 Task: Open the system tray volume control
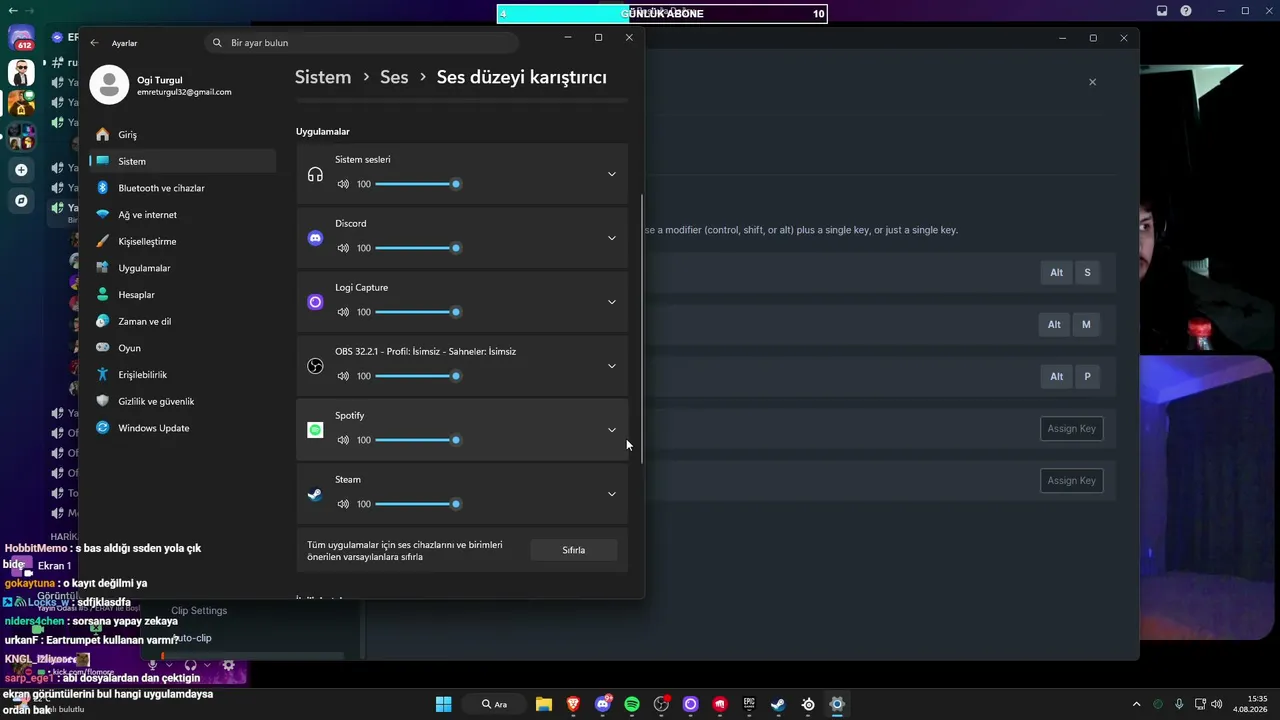(x=1217, y=704)
